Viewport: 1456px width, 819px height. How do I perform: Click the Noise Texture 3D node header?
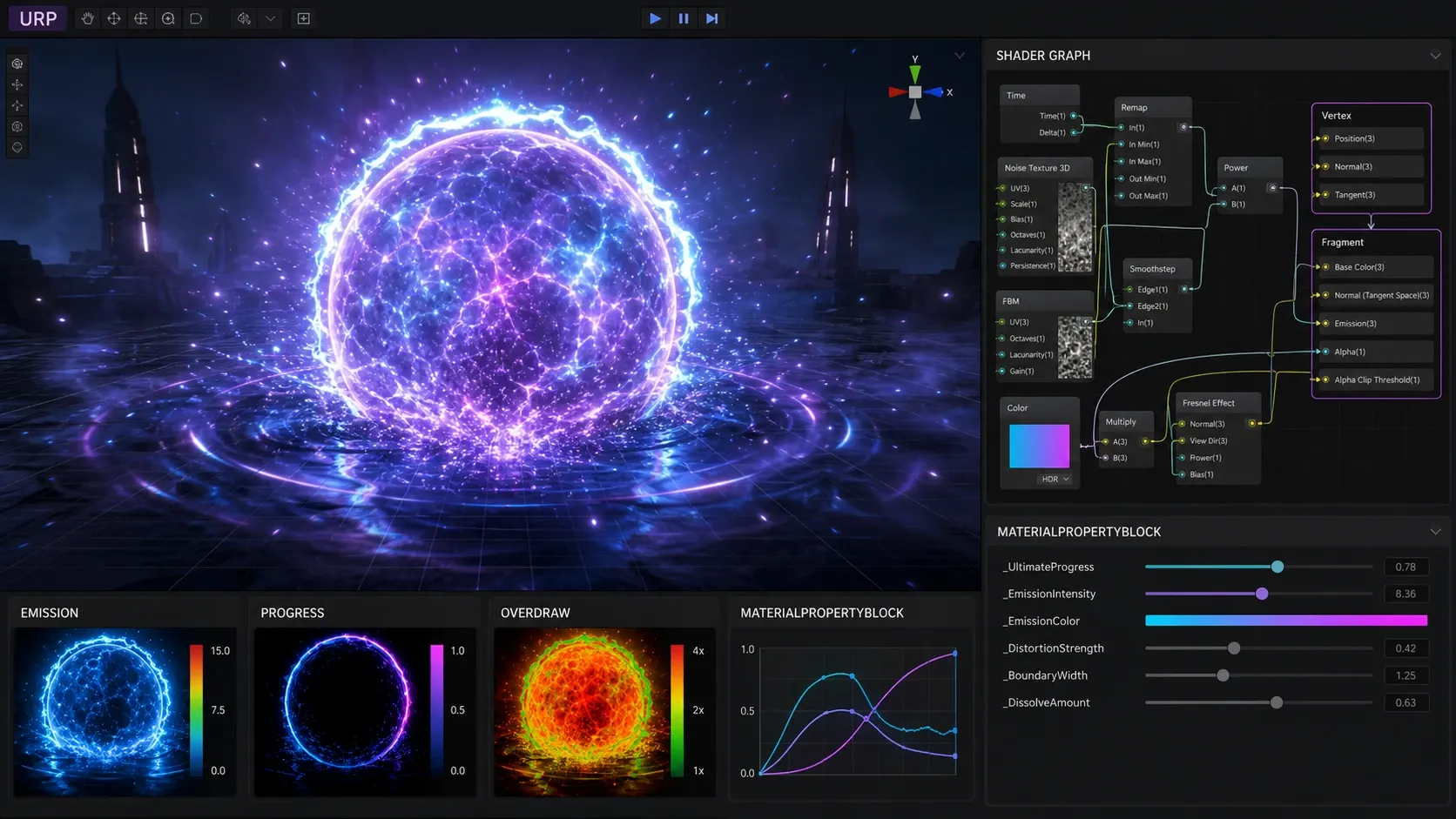pos(1044,168)
